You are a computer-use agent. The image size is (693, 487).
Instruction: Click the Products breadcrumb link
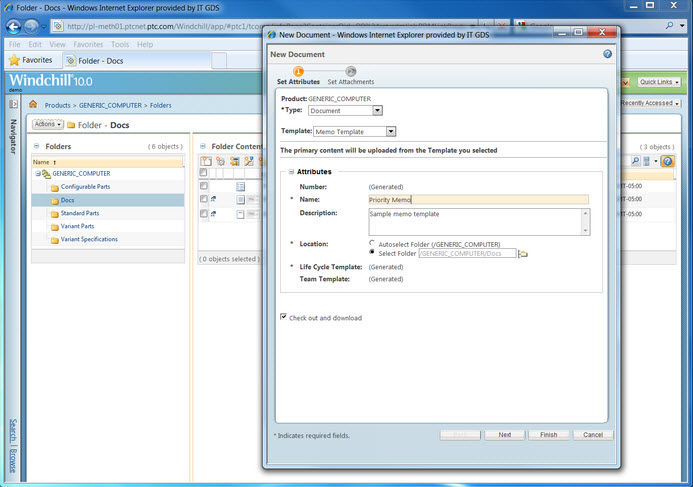[57, 105]
